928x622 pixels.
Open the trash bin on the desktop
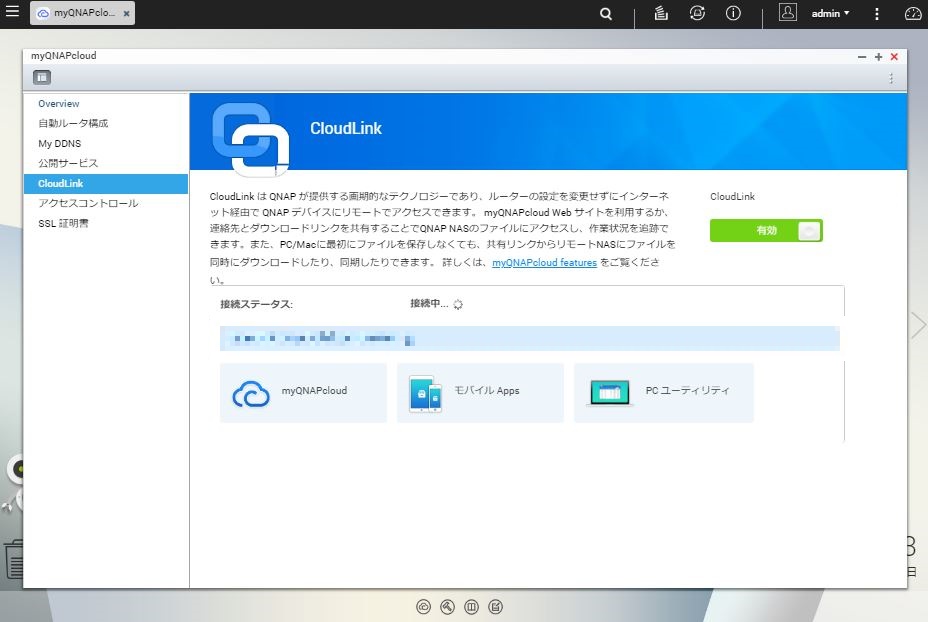(x=13, y=559)
